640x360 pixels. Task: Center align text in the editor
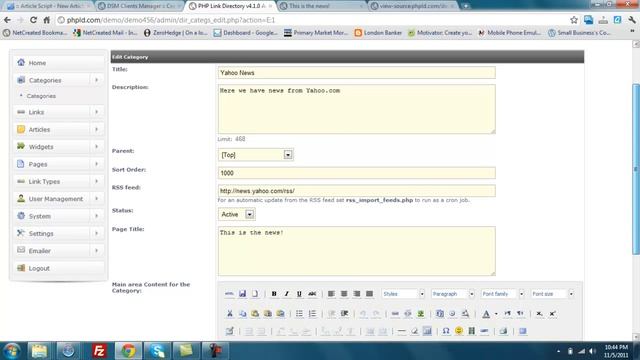pos(344,294)
